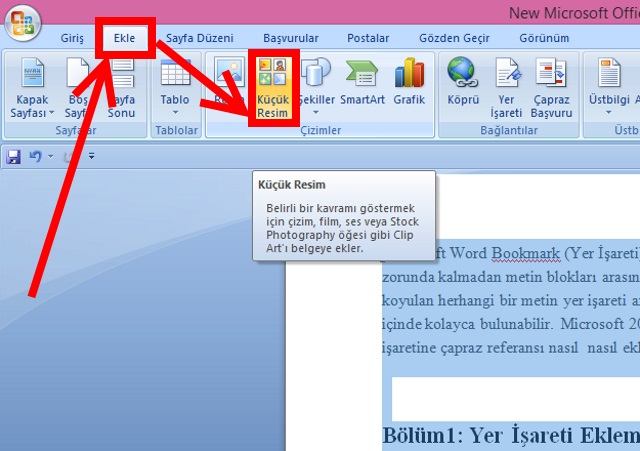640x451 pixels.
Task: Add a Köprü hyperlink
Action: [x=462, y=82]
